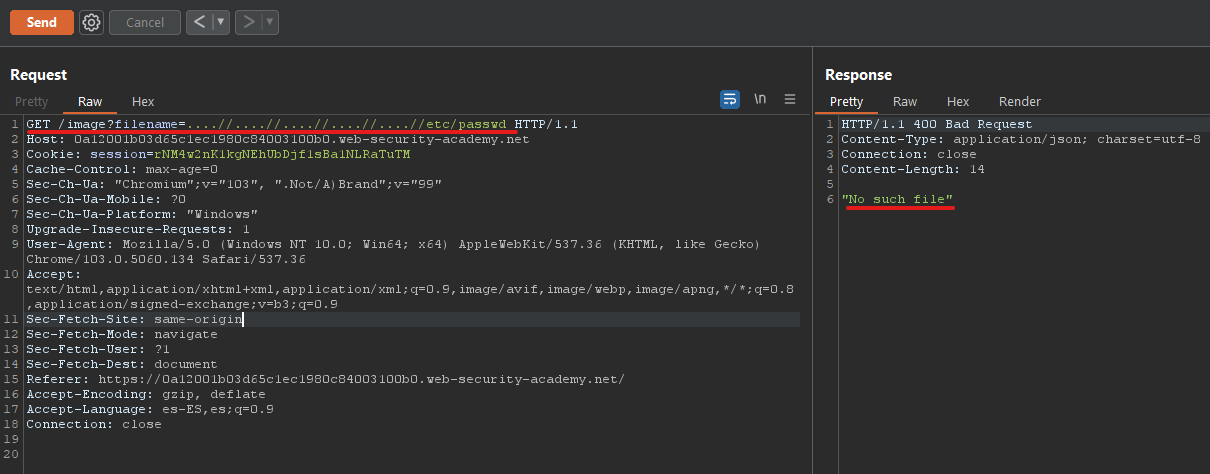Click the "No such file" response body
This screenshot has height=474, width=1210.
[x=897, y=199]
